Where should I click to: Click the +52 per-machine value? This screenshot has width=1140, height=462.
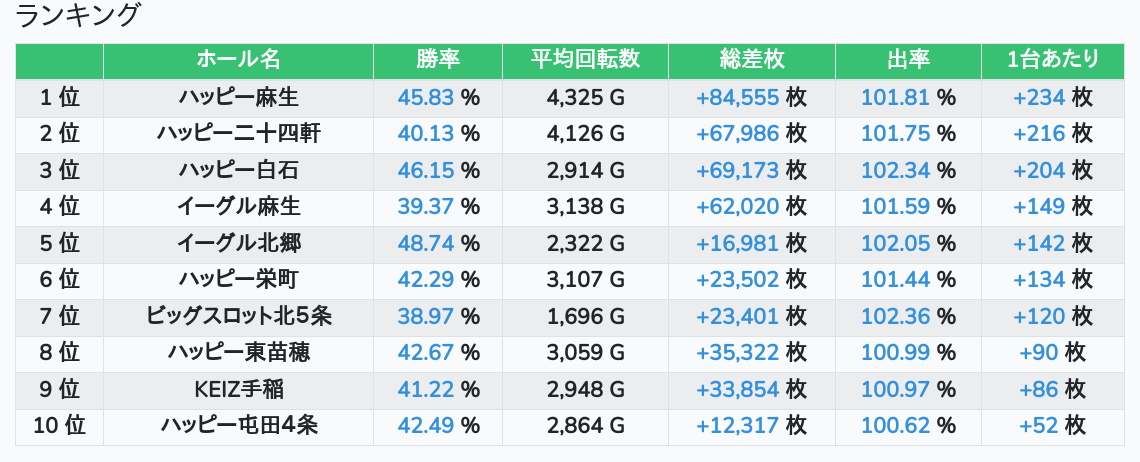coord(1039,426)
